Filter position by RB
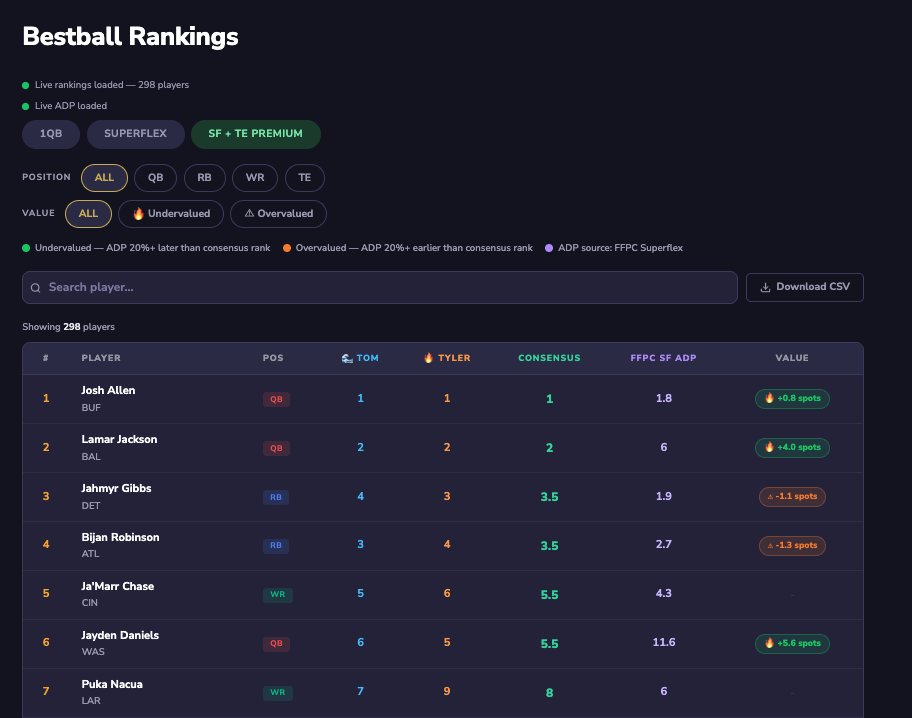The image size is (912, 718). 204,178
